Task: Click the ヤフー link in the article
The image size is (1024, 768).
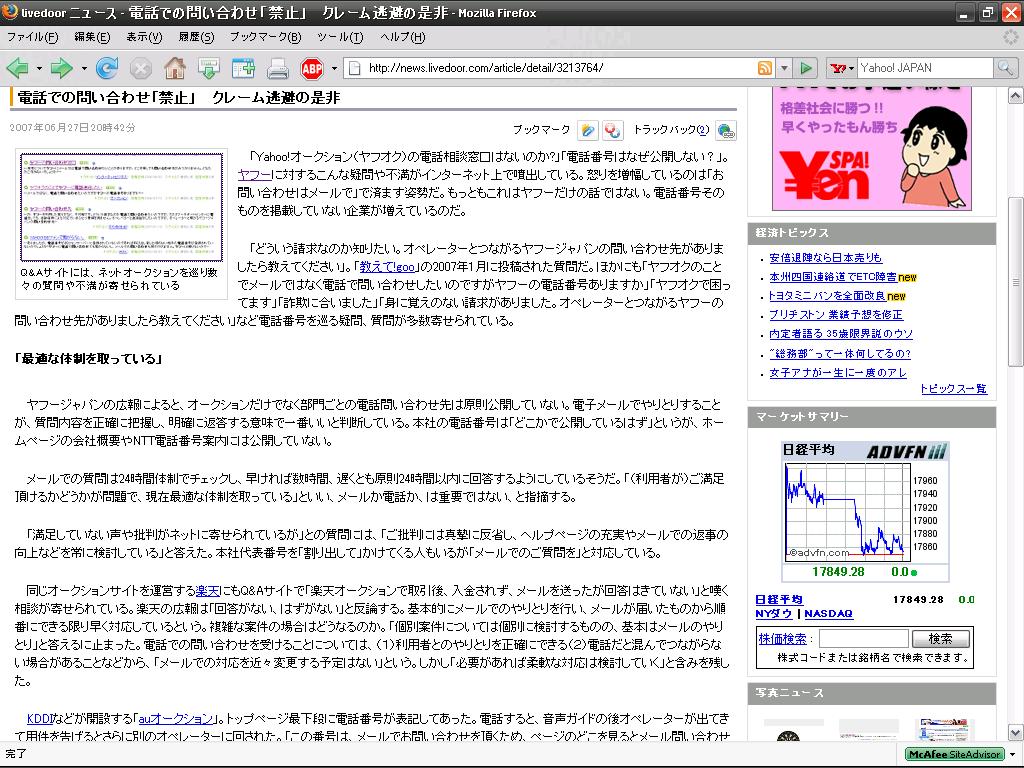Action: coord(255,175)
